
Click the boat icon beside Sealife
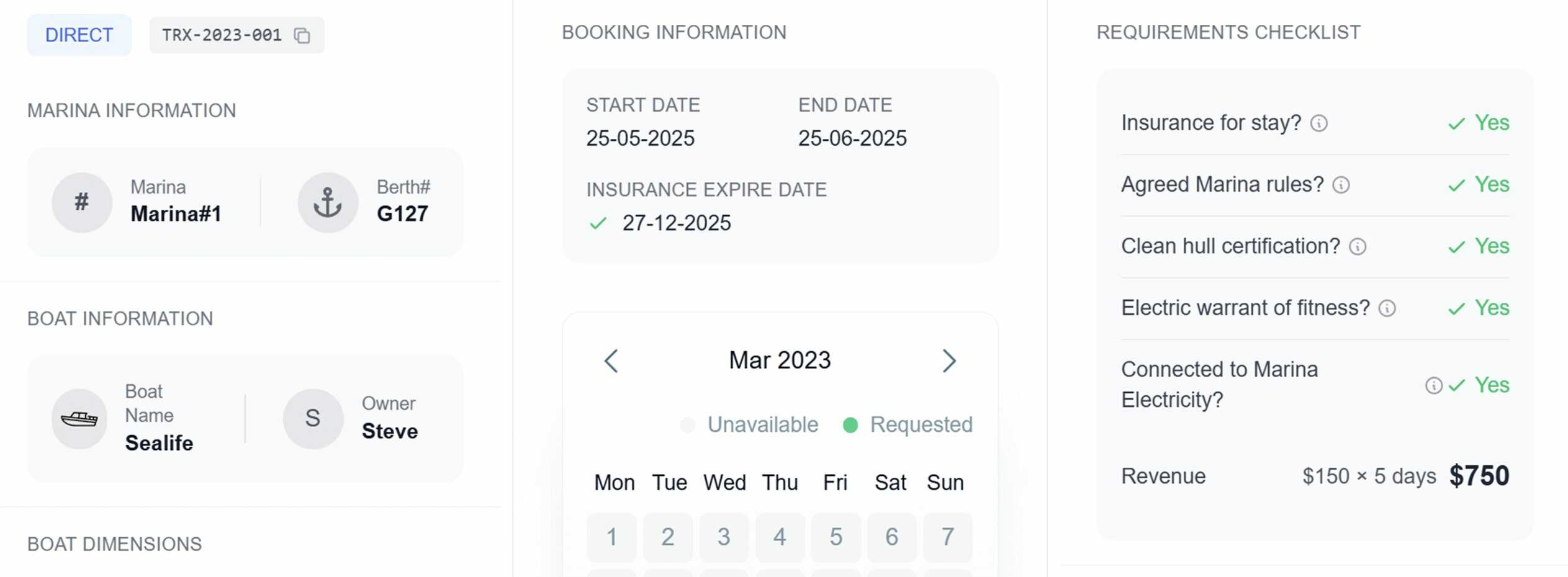coord(79,419)
